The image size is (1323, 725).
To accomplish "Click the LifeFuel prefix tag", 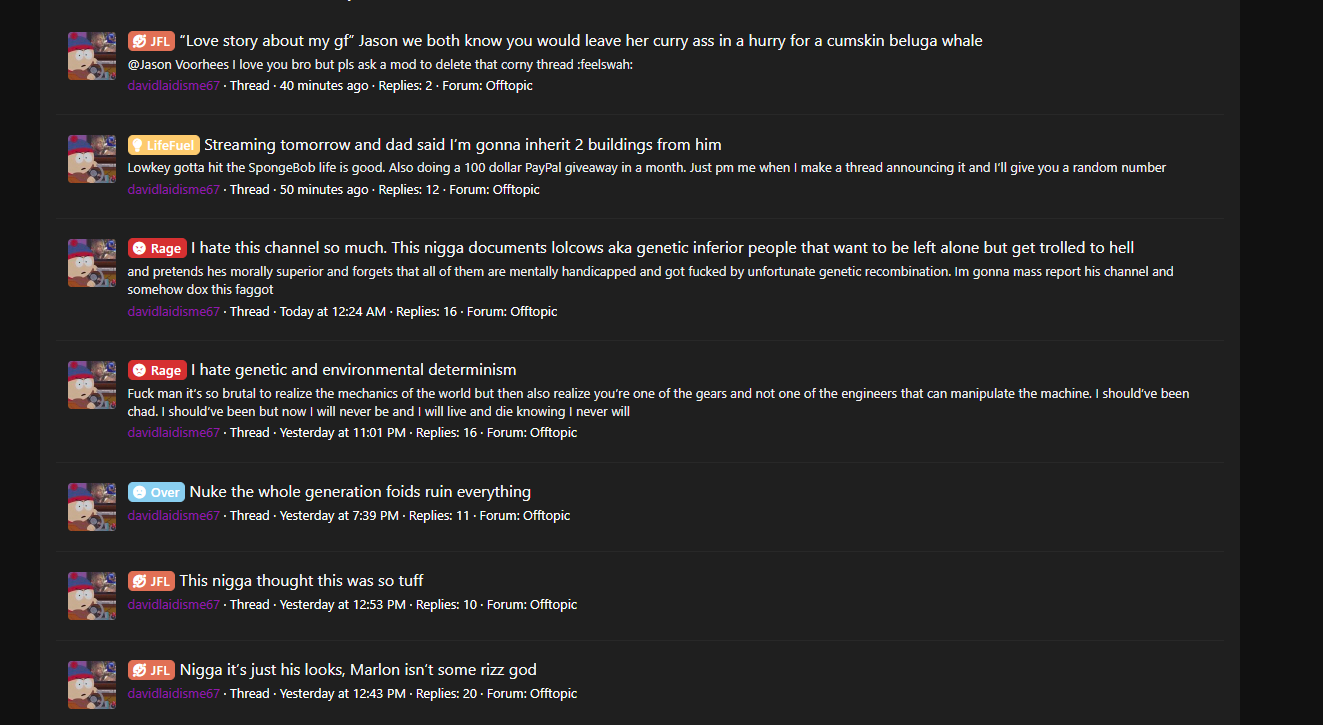I will [x=163, y=145].
